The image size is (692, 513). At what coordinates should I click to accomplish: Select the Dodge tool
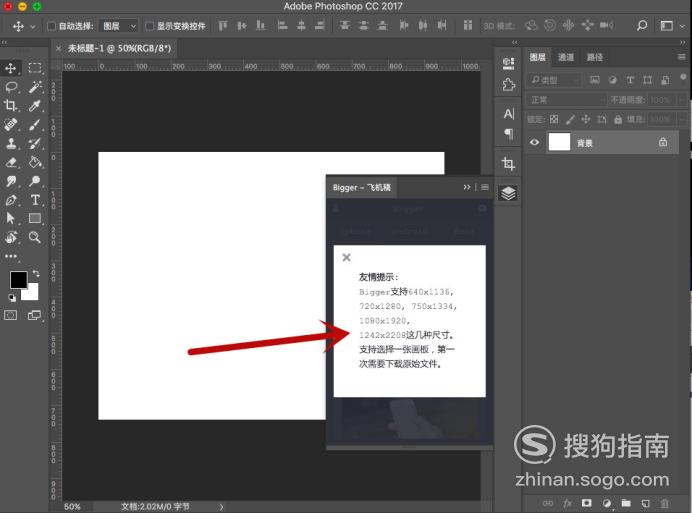point(35,181)
